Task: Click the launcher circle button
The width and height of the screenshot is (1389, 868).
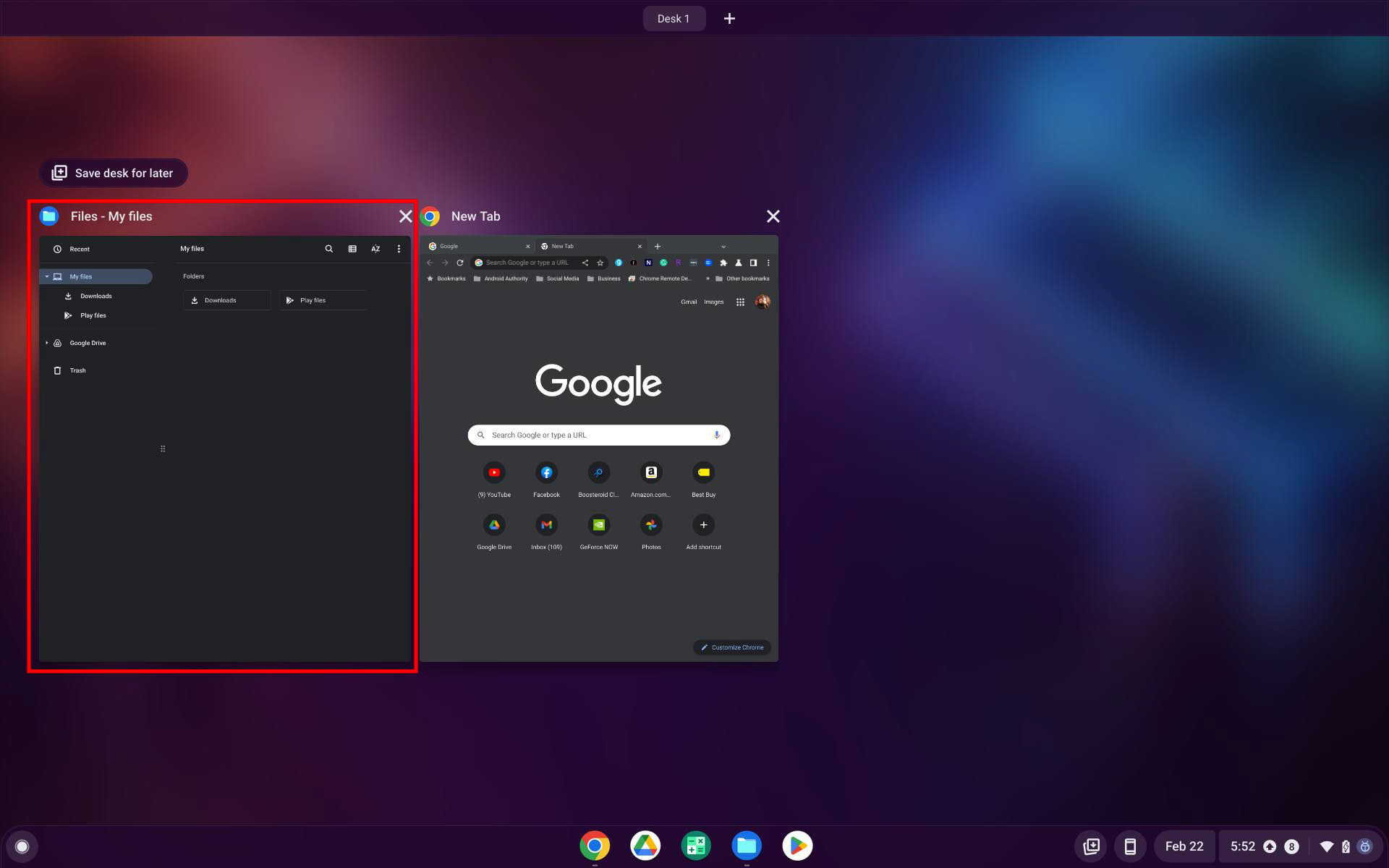Action: (x=22, y=846)
